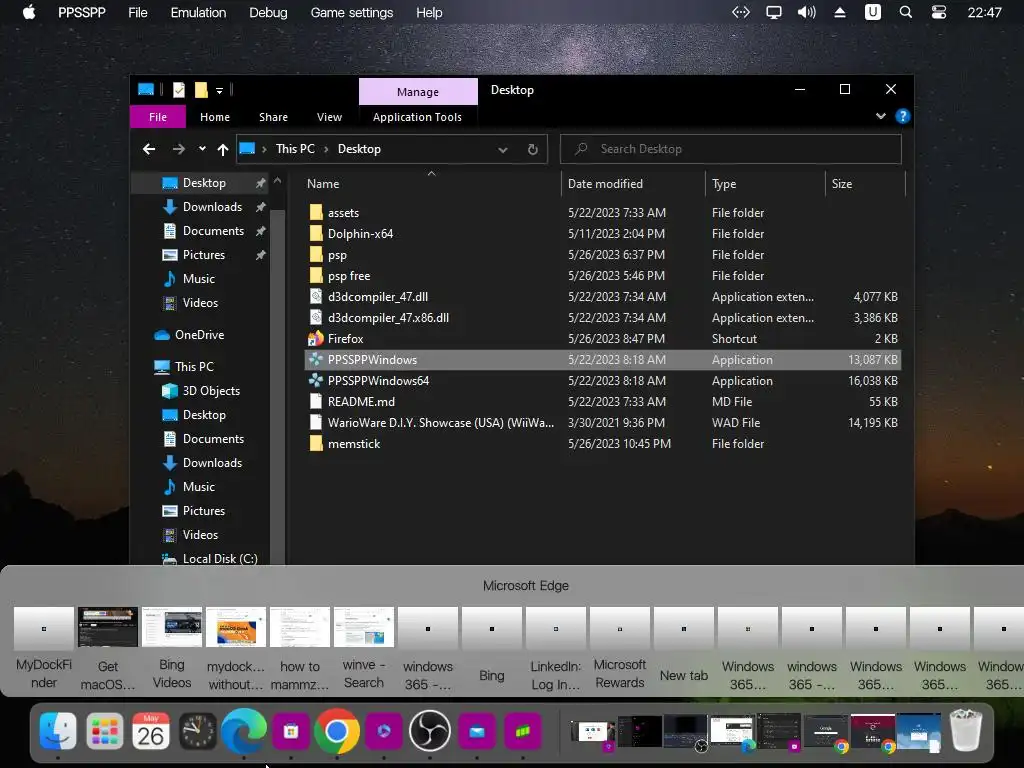Click New folder icon in Explorer title bar
Image resolution: width=1024 pixels, height=768 pixels.
(201, 89)
